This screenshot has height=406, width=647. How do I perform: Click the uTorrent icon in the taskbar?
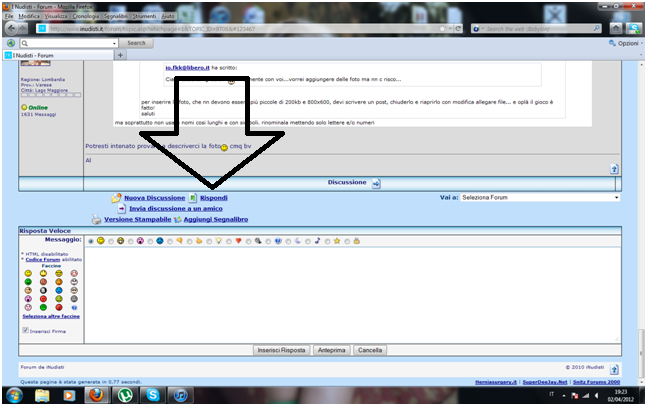click(x=124, y=394)
